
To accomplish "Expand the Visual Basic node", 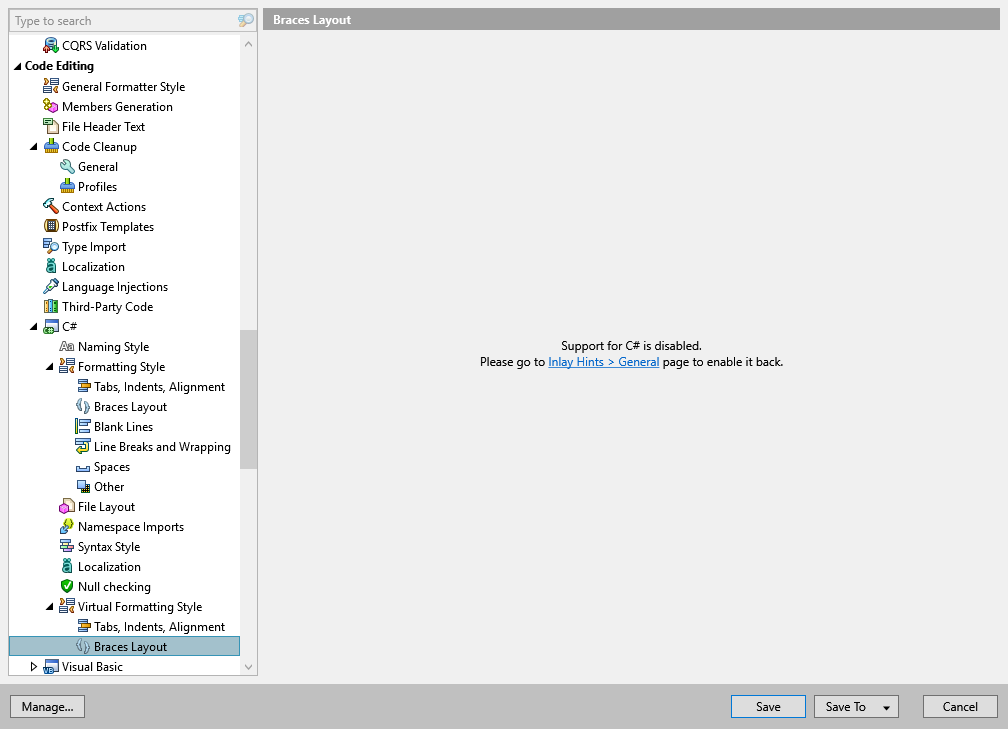I will (33, 666).
